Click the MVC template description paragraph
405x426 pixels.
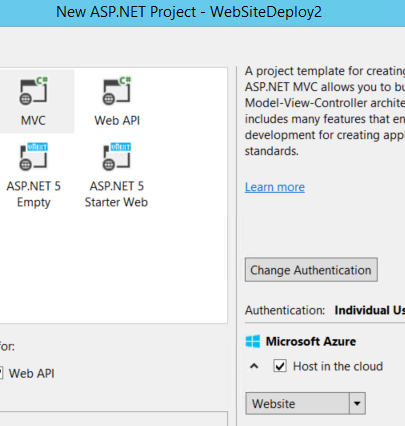pyautogui.click(x=325, y=111)
